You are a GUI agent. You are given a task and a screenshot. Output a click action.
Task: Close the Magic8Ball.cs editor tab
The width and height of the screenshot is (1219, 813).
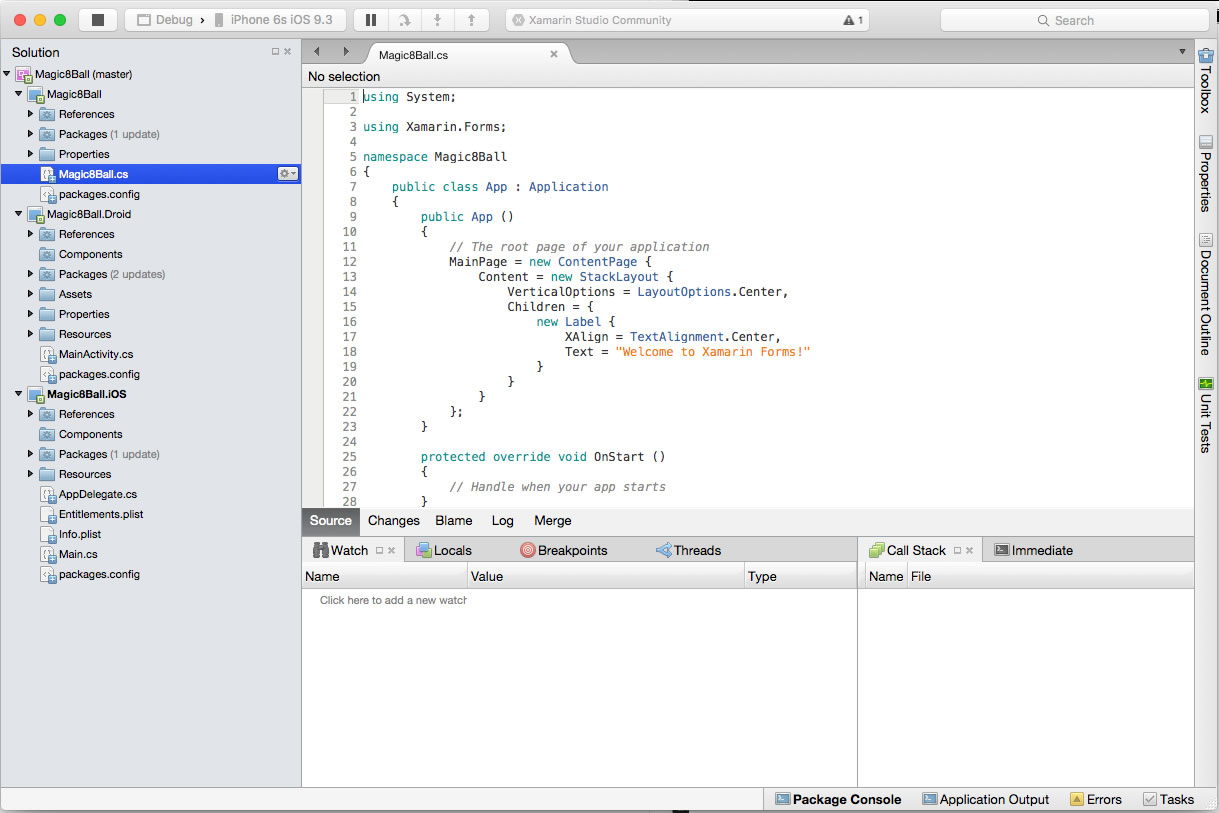(x=554, y=54)
